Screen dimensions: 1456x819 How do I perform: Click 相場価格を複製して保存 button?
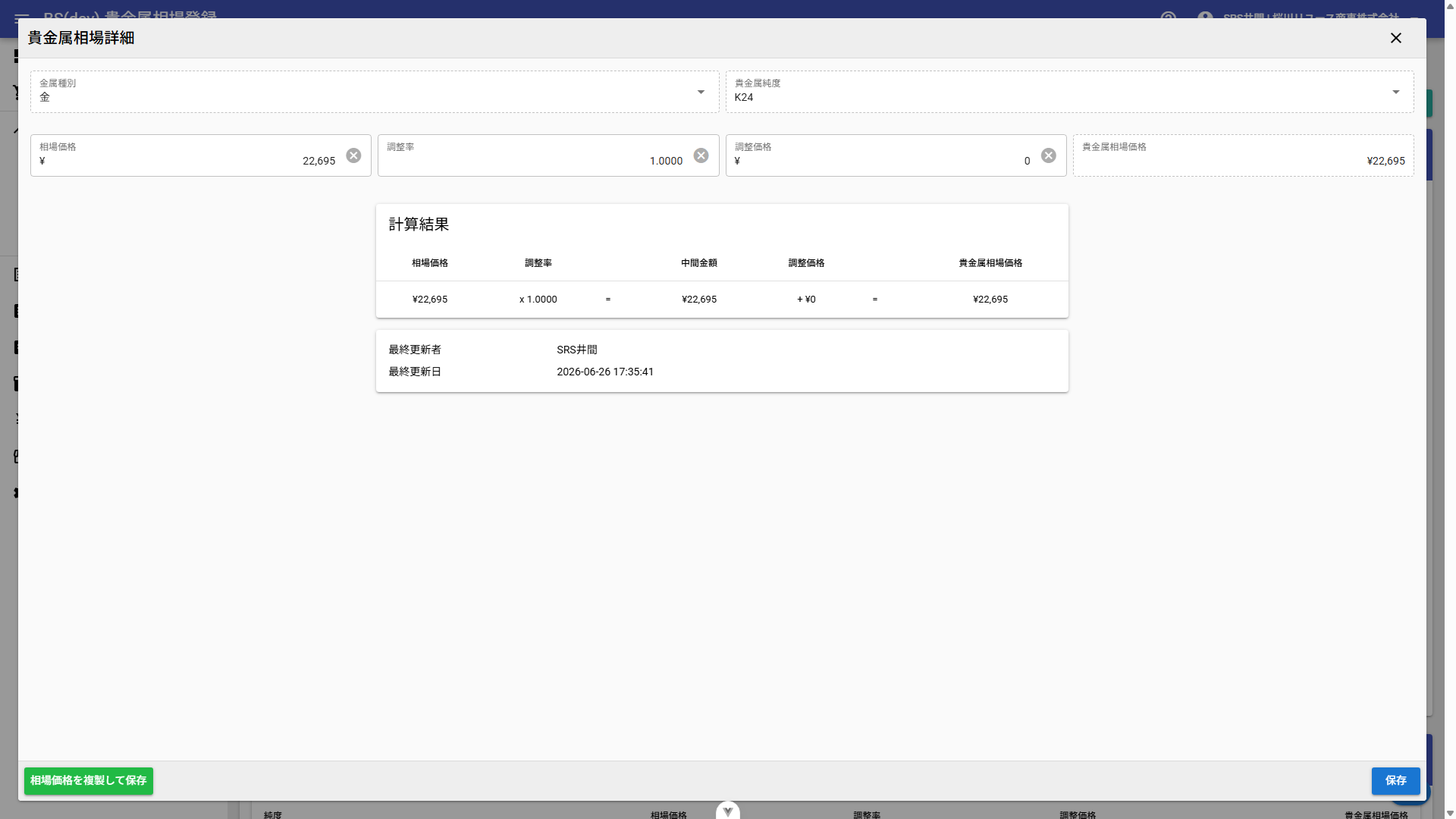[89, 780]
